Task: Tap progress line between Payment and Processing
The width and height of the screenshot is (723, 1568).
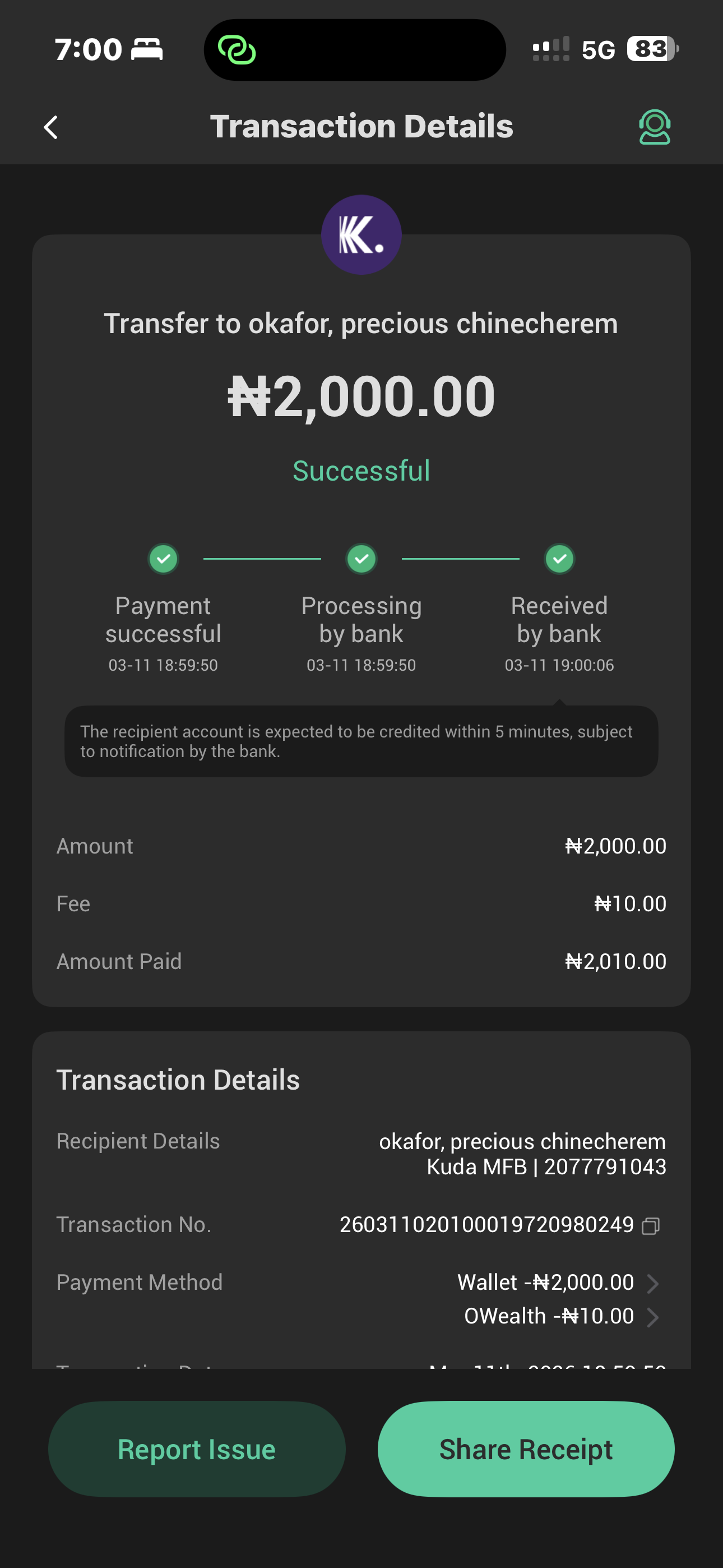Action: pyautogui.click(x=262, y=558)
